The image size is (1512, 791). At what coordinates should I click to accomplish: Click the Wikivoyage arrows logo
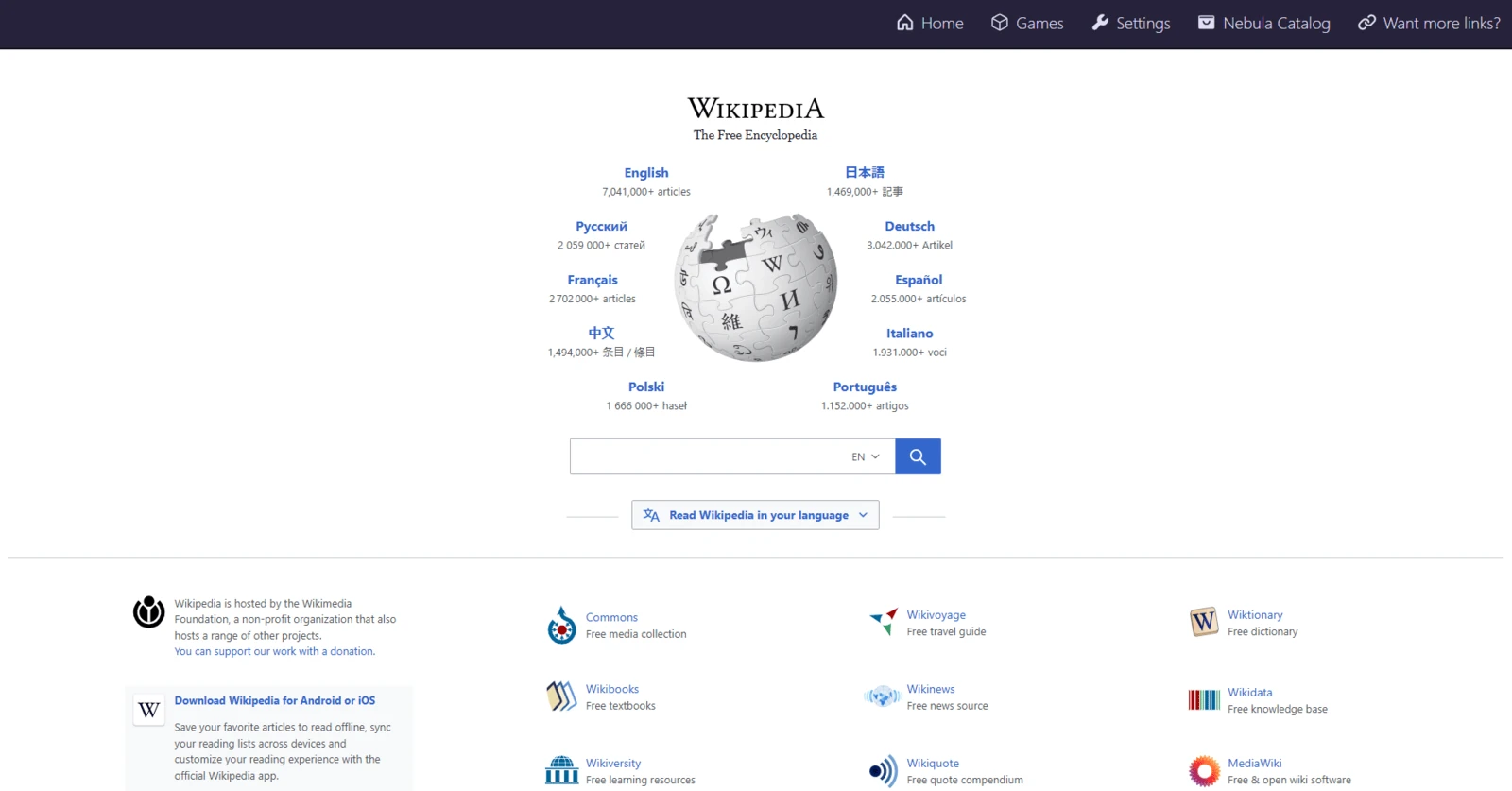click(884, 622)
